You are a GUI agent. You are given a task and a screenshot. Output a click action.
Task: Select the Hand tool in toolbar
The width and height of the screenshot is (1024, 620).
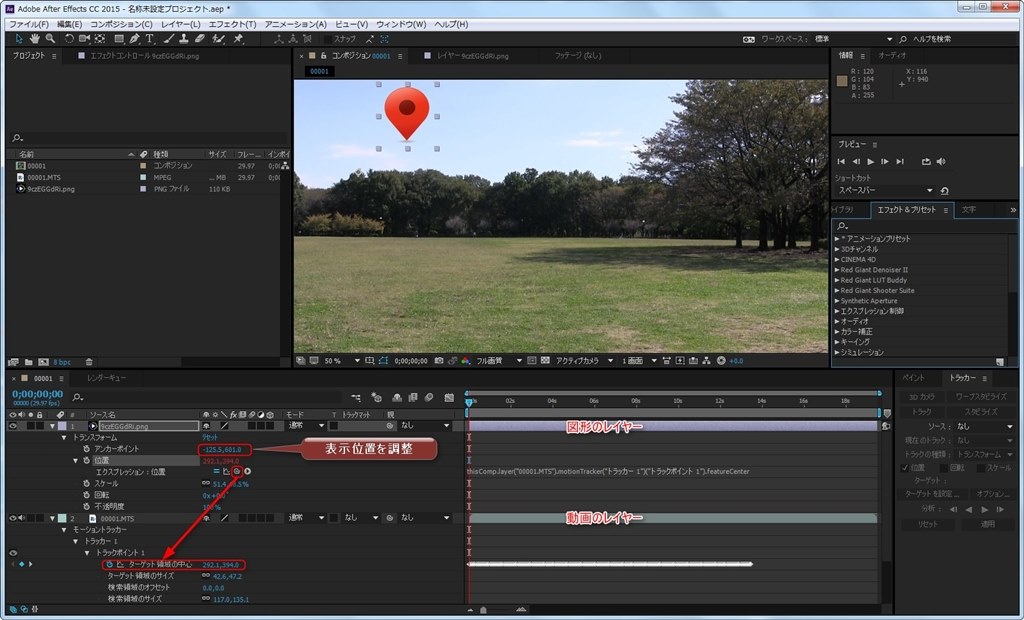point(35,39)
